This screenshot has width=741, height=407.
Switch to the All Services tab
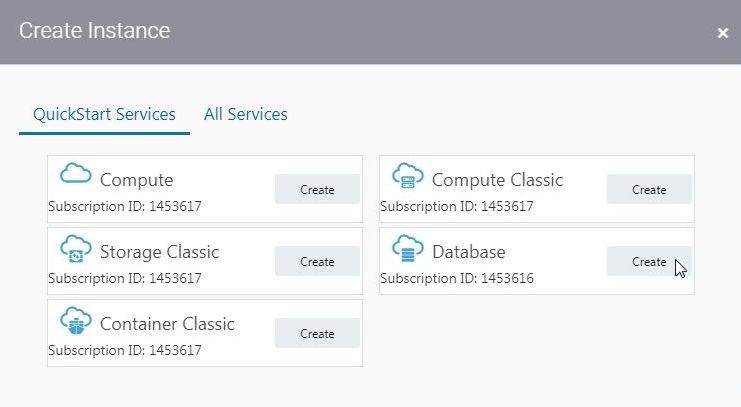point(246,114)
